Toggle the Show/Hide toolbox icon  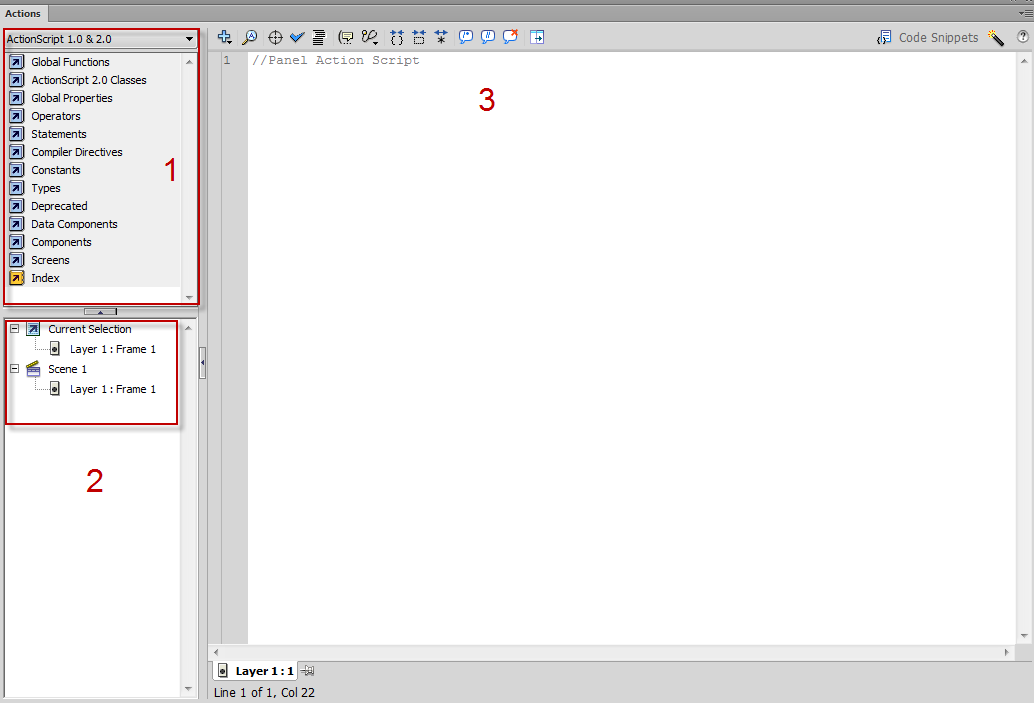537,38
